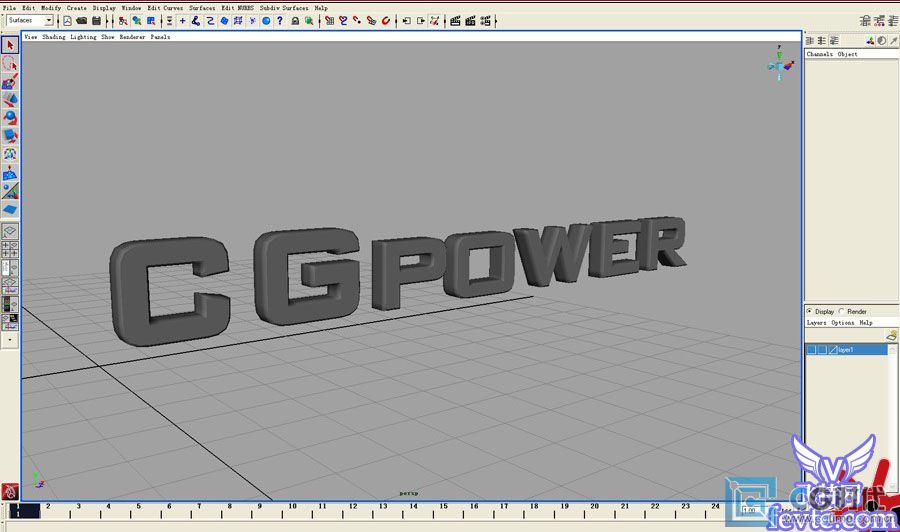Switch to four view layout
This screenshot has width=900, height=532.
(10, 250)
